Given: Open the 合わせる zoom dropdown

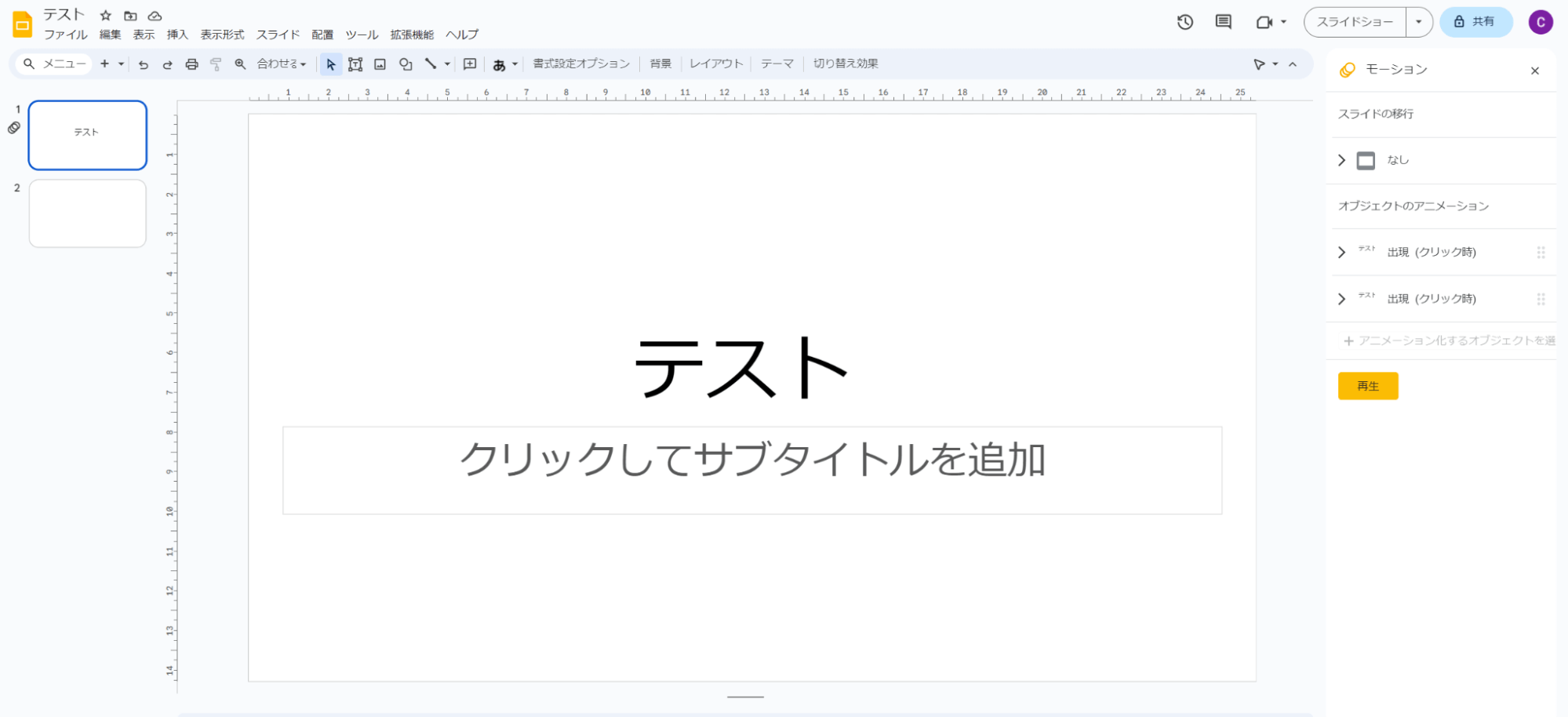Looking at the screenshot, I should click(281, 64).
